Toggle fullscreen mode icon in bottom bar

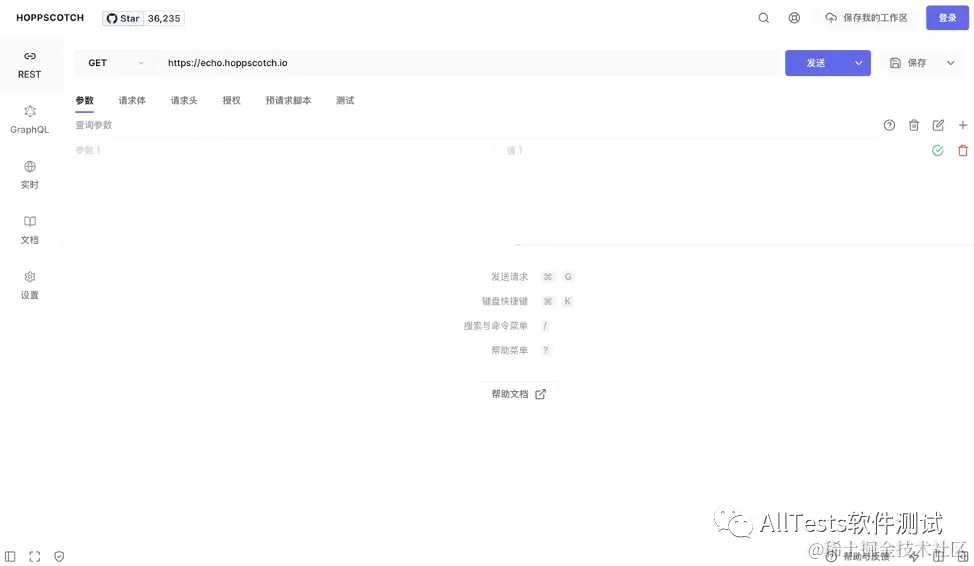(35, 557)
